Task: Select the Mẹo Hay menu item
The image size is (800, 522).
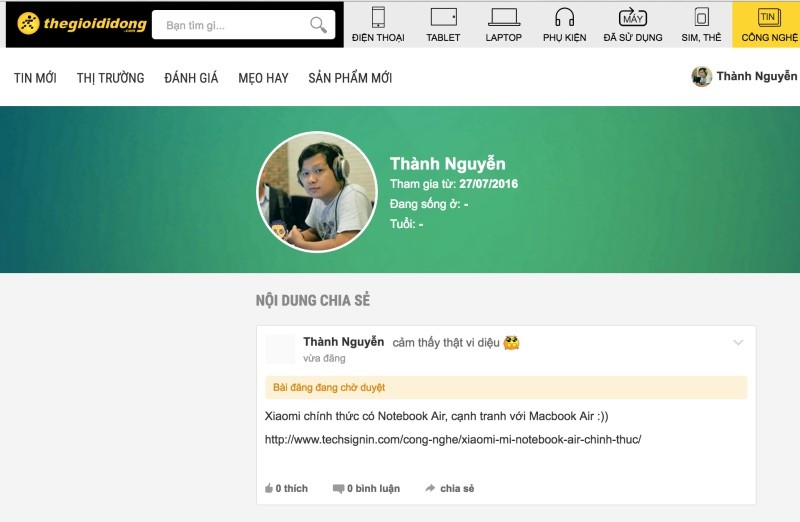Action: (263, 78)
